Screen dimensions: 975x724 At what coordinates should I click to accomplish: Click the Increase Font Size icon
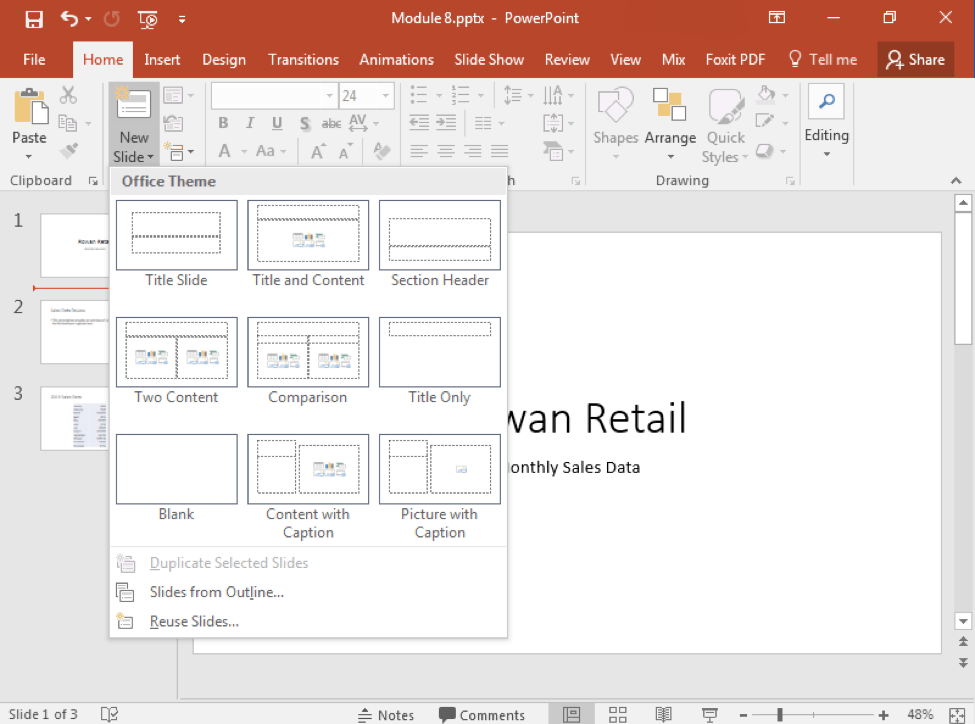pos(318,151)
